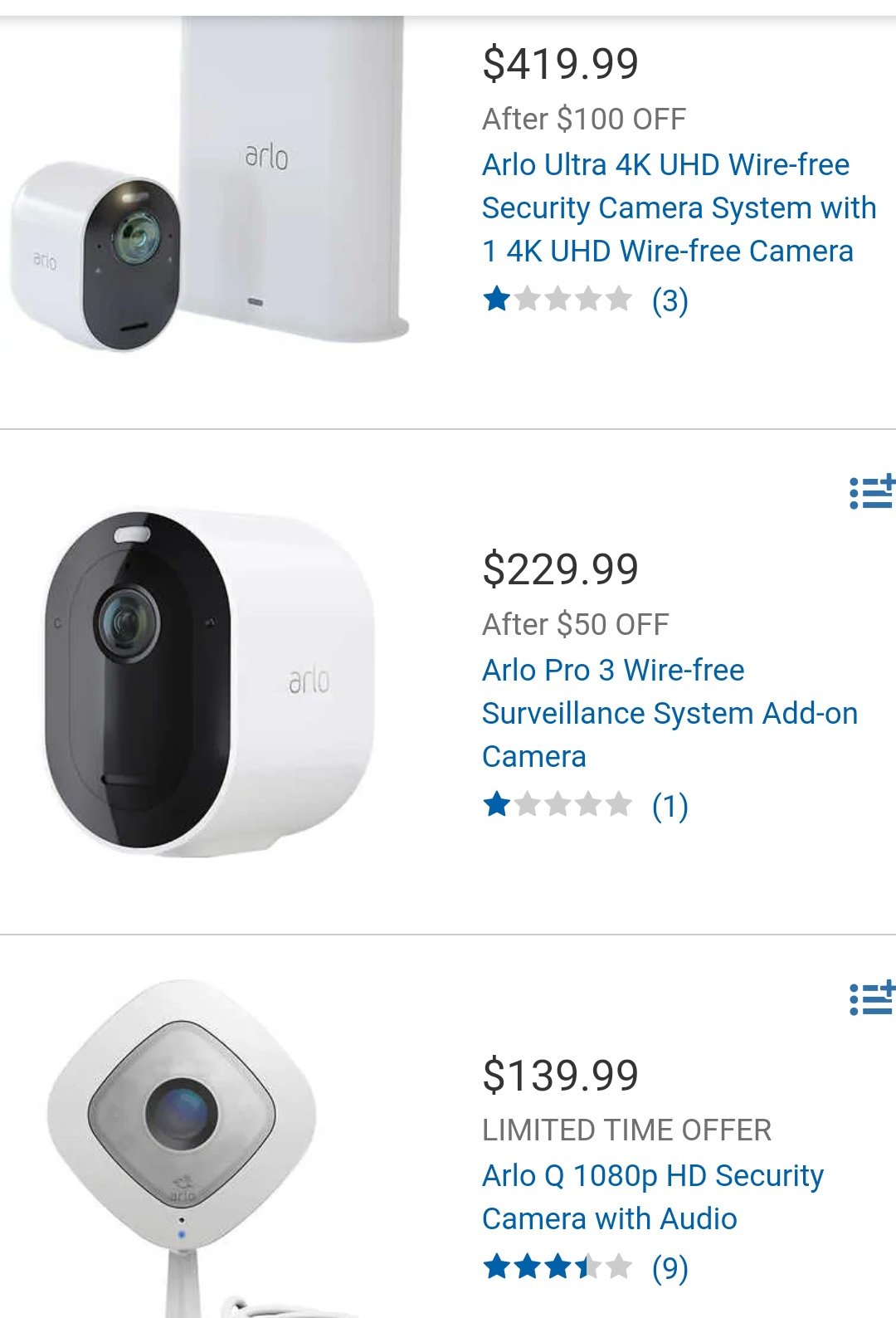Click the (3) review count
This screenshot has width=896, height=1318.
coord(670,300)
